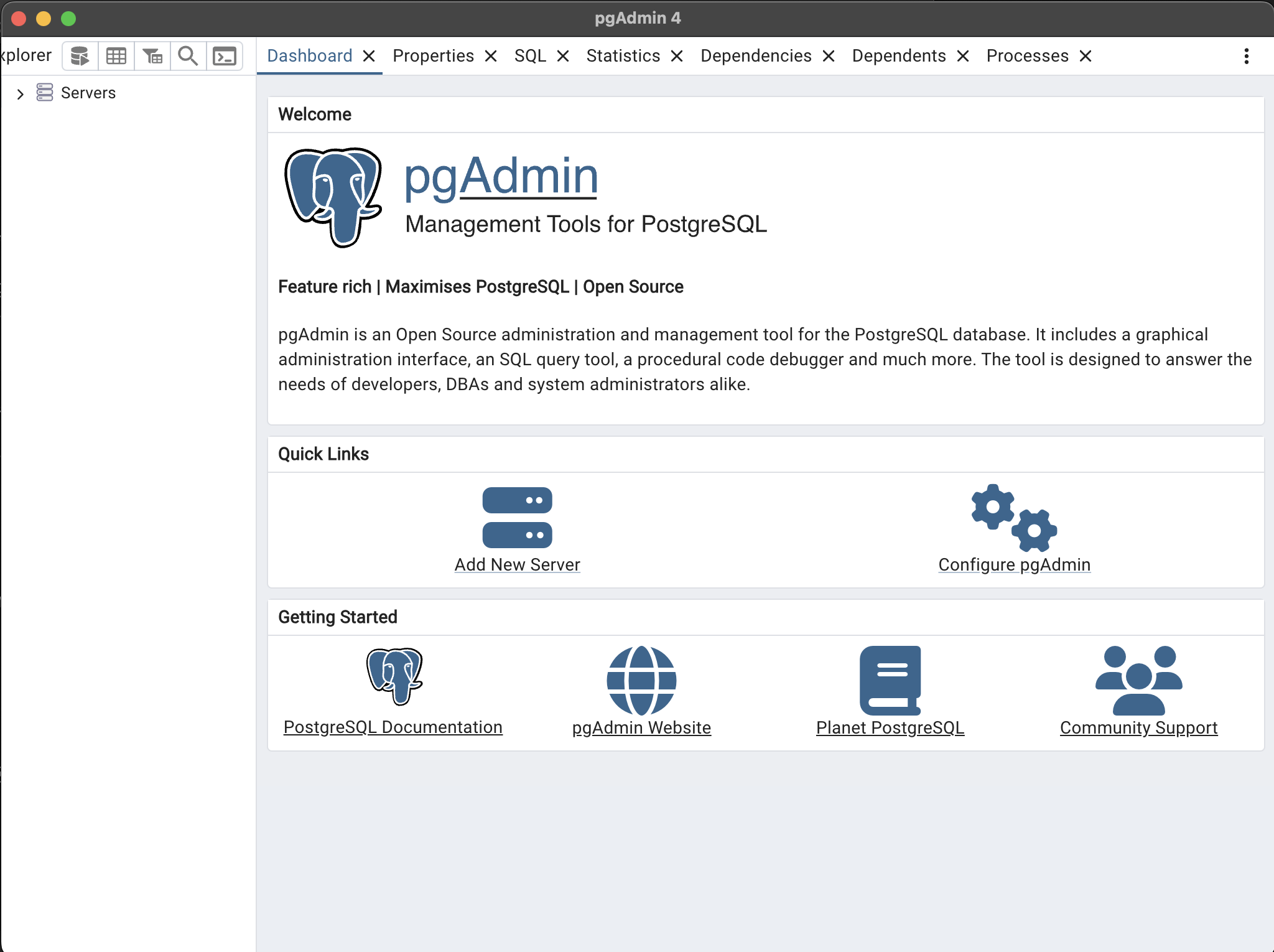Open the vertical three-dot panel menu
Viewport: 1274px width, 952px height.
pyautogui.click(x=1246, y=56)
